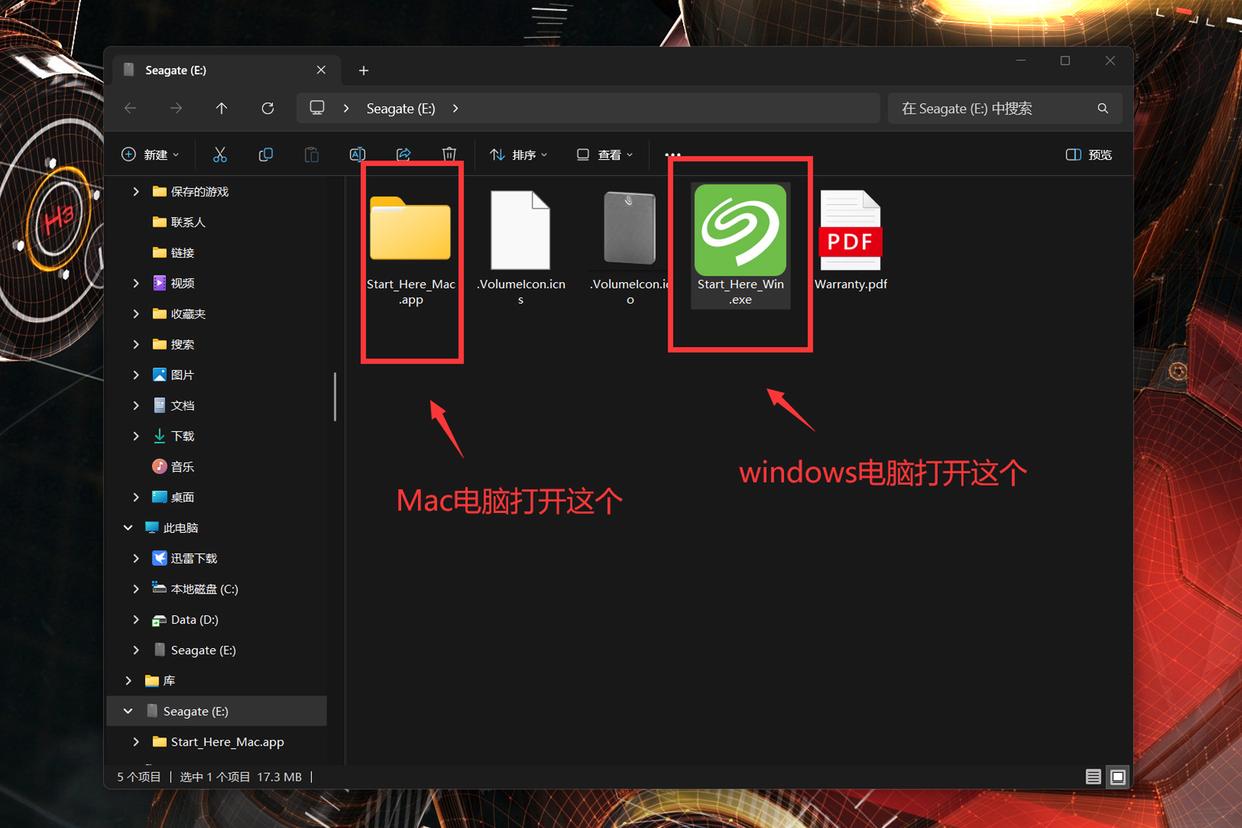The height and width of the screenshot is (828, 1242).
Task: Click the Seagate (E:) window tab
Action: point(224,70)
